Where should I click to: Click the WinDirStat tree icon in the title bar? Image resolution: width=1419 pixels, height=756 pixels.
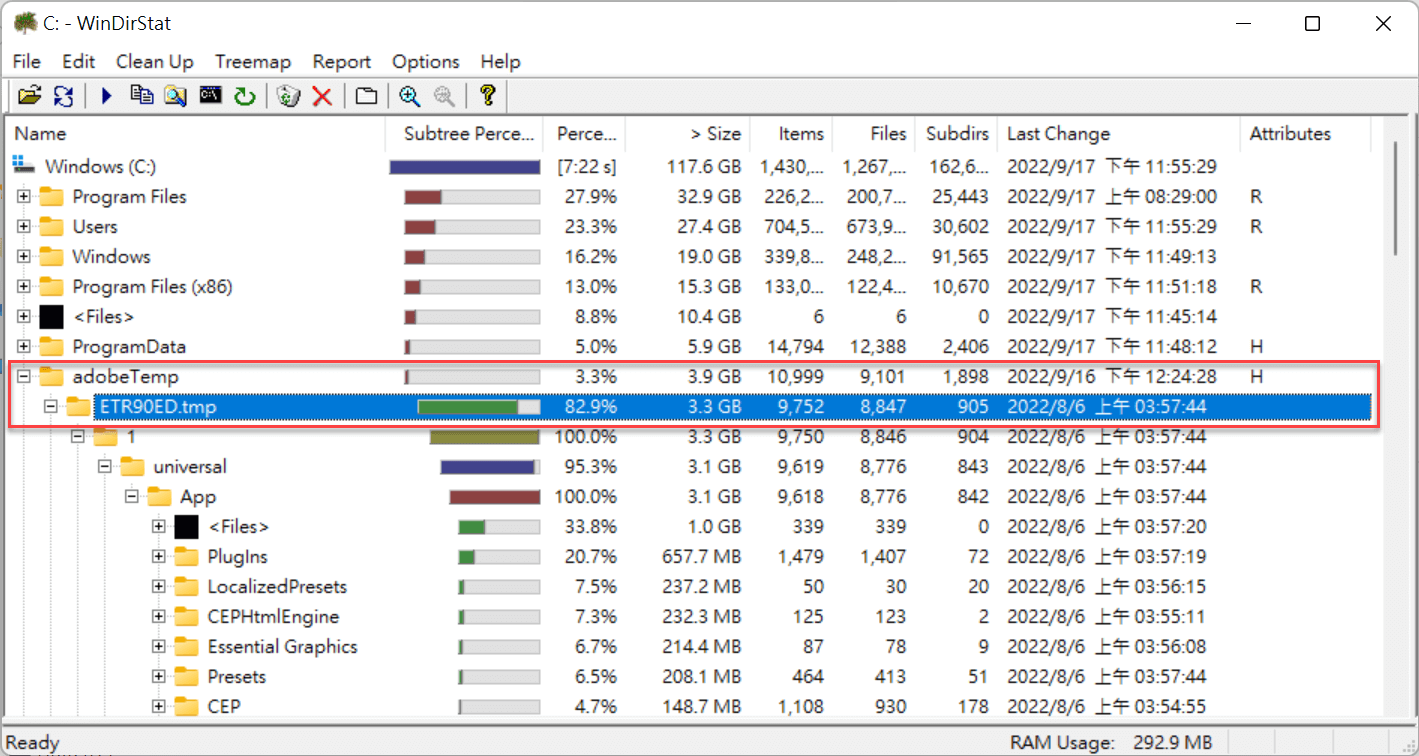[x=25, y=24]
